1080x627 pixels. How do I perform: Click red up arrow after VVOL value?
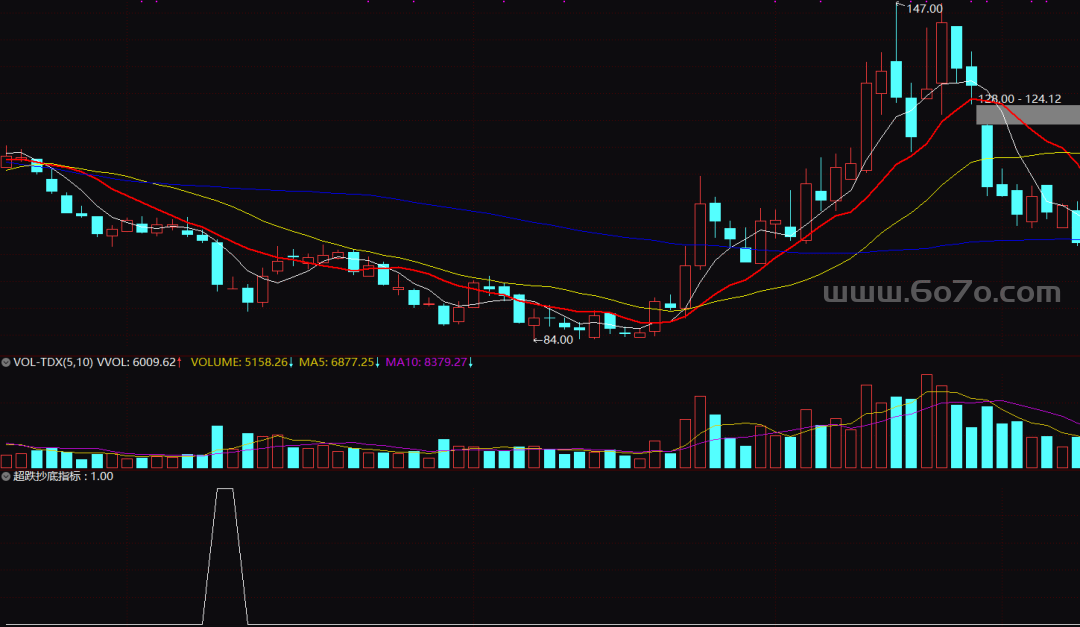(x=180, y=362)
